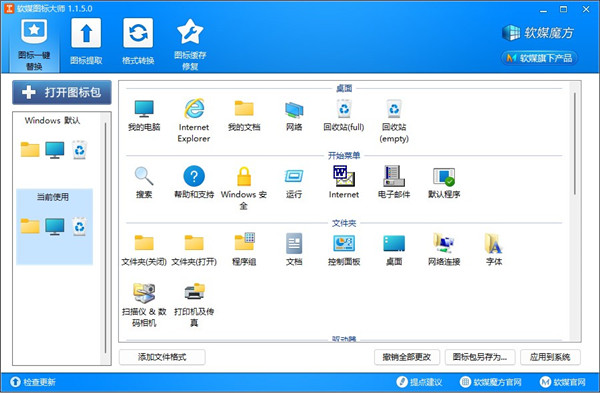Pick the Windows 安全 padlock icon
The height and width of the screenshot is (393, 600).
tap(244, 176)
